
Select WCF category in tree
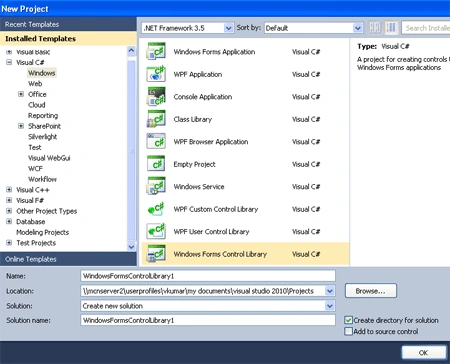(x=35, y=169)
